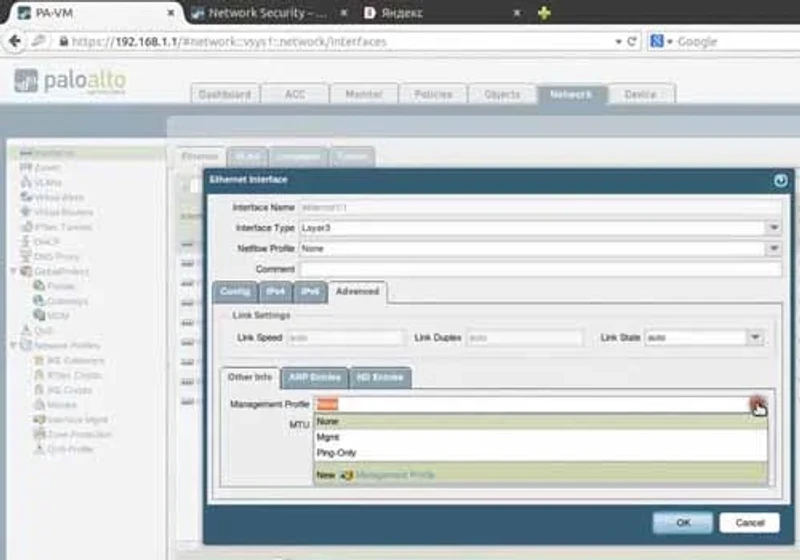Go to the Objects main tab

coord(502,94)
